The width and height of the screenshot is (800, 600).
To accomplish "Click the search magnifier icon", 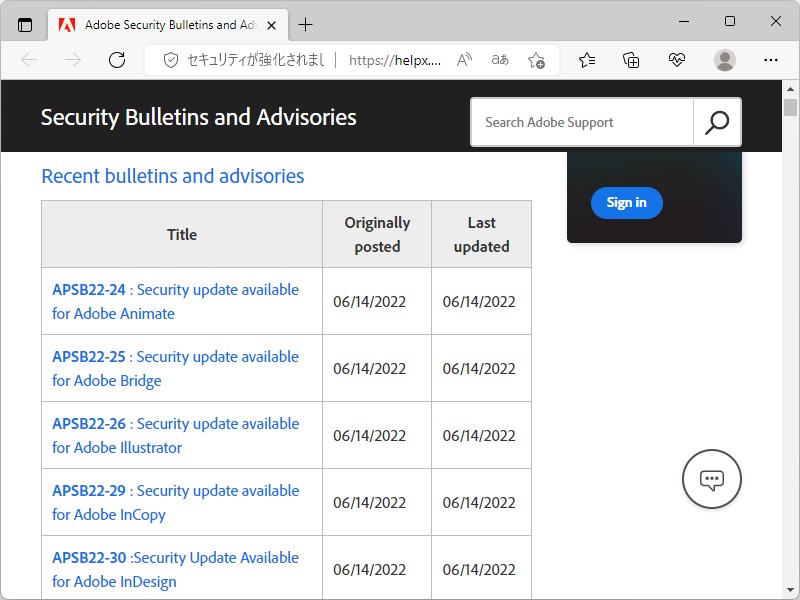I will tap(717, 122).
